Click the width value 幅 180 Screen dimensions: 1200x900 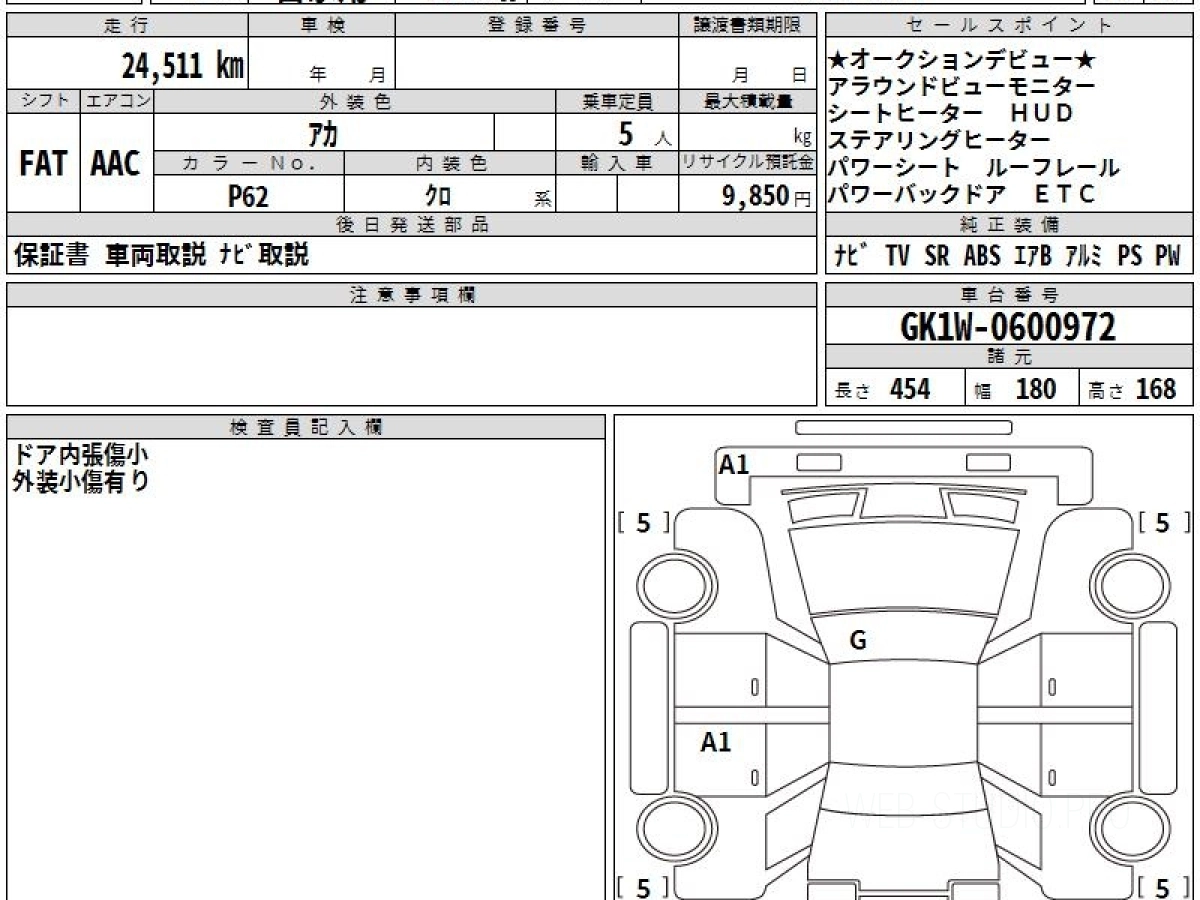pos(1014,389)
